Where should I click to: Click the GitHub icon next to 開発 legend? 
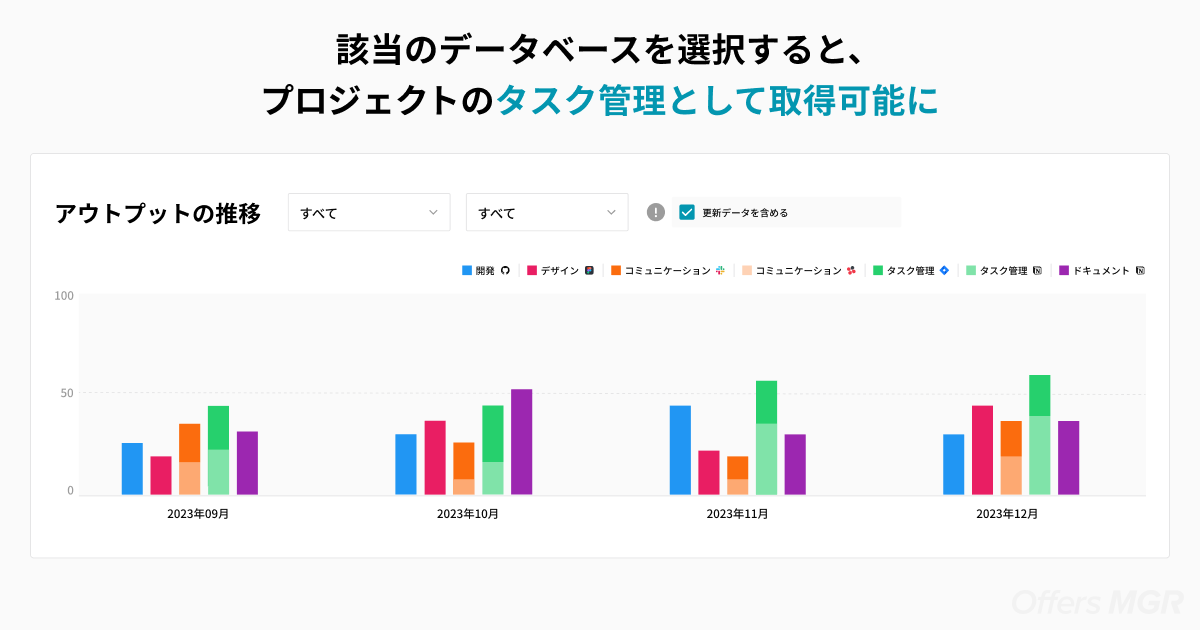tap(505, 270)
